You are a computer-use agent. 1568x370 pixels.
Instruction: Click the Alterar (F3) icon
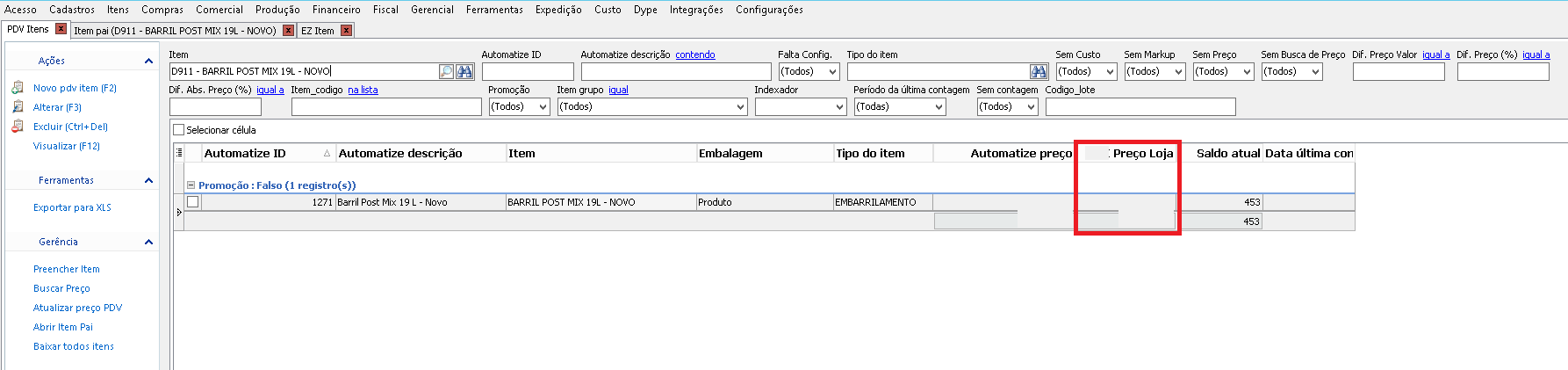18,107
